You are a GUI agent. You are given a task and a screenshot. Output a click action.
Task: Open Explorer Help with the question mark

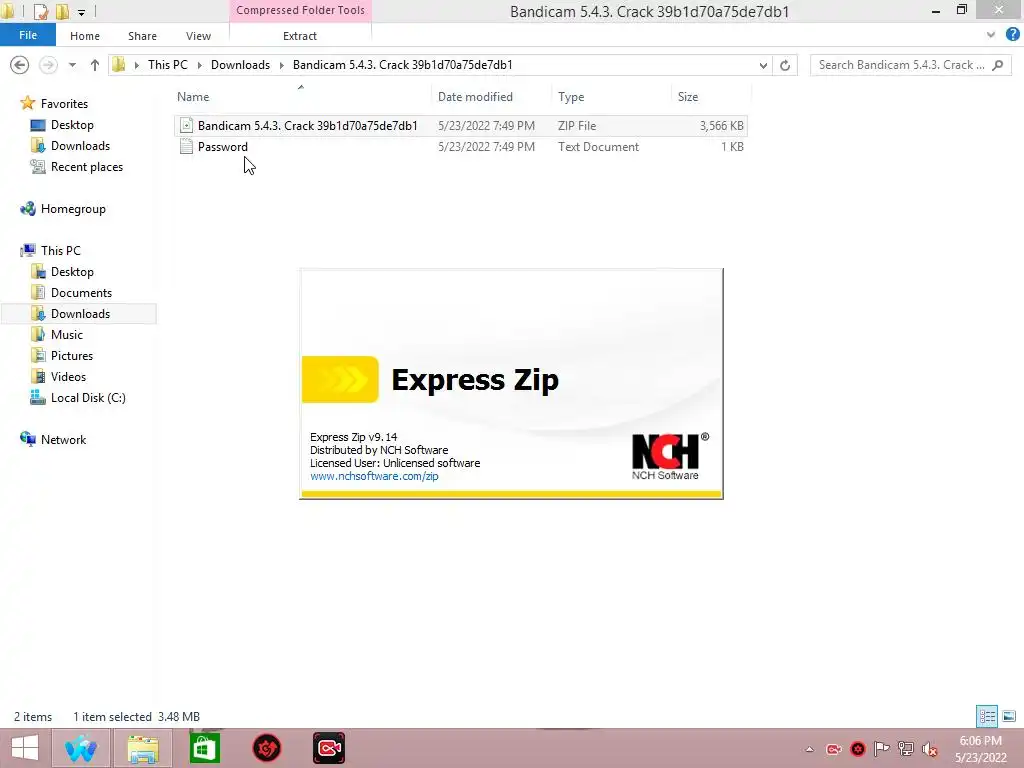(1013, 35)
